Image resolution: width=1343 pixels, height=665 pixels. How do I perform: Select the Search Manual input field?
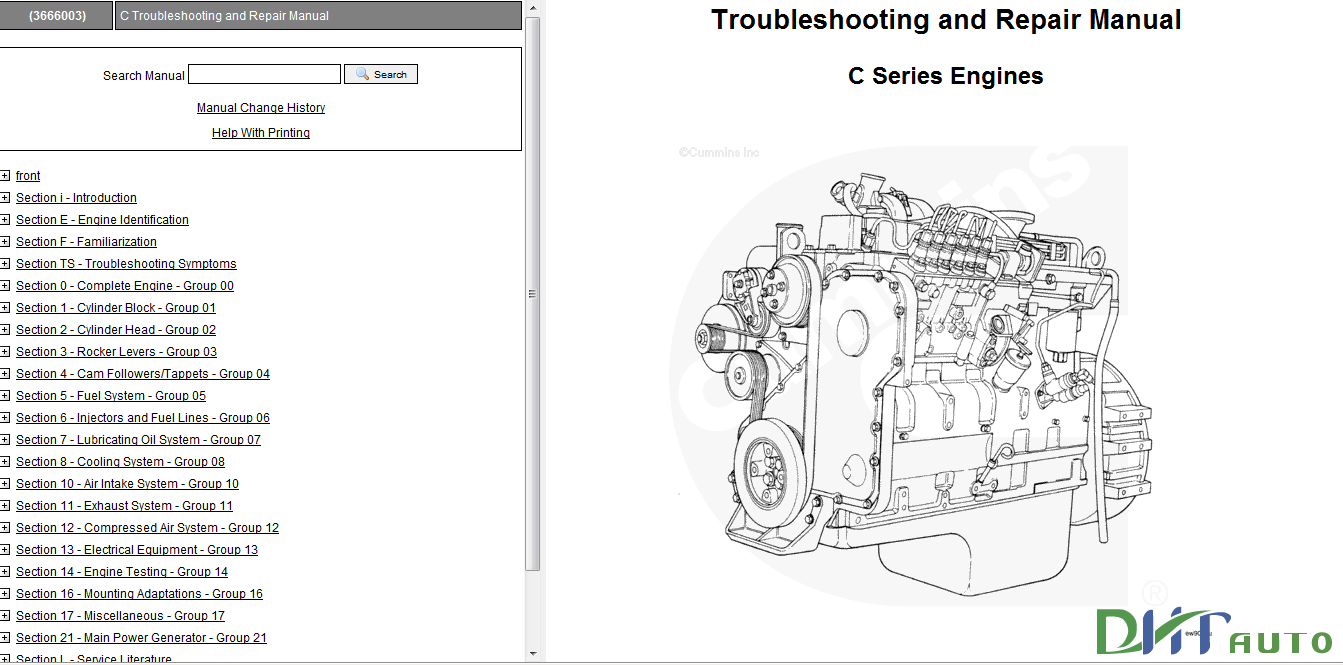[x=264, y=73]
